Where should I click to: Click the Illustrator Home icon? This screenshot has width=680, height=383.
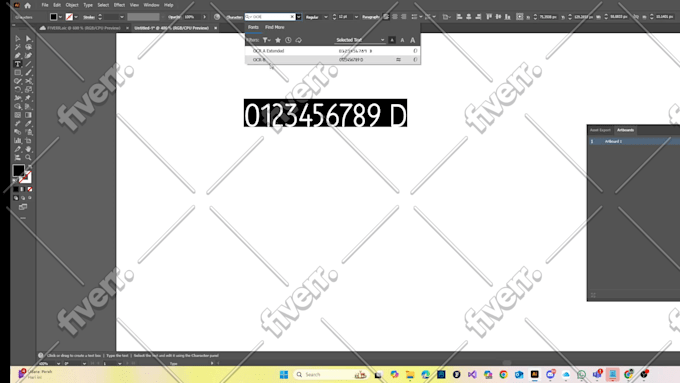point(28,5)
